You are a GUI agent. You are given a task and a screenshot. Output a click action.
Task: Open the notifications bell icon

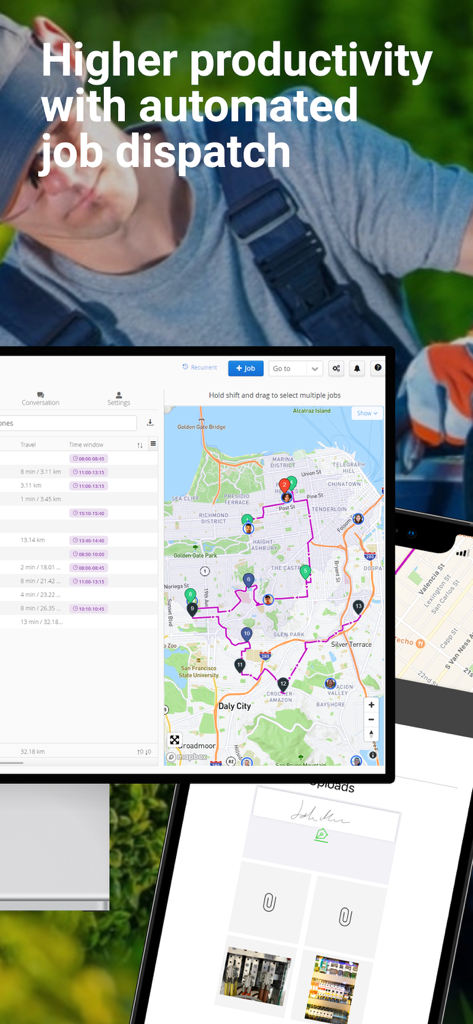(357, 368)
